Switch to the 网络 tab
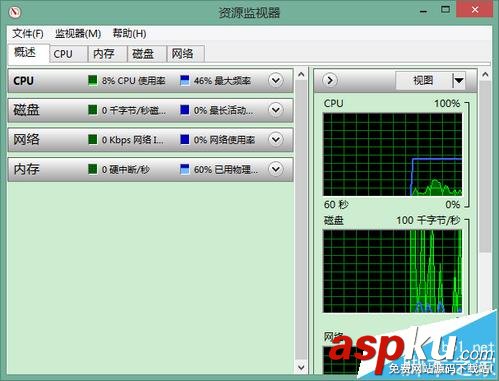This screenshot has height=381, width=499. tap(185, 54)
